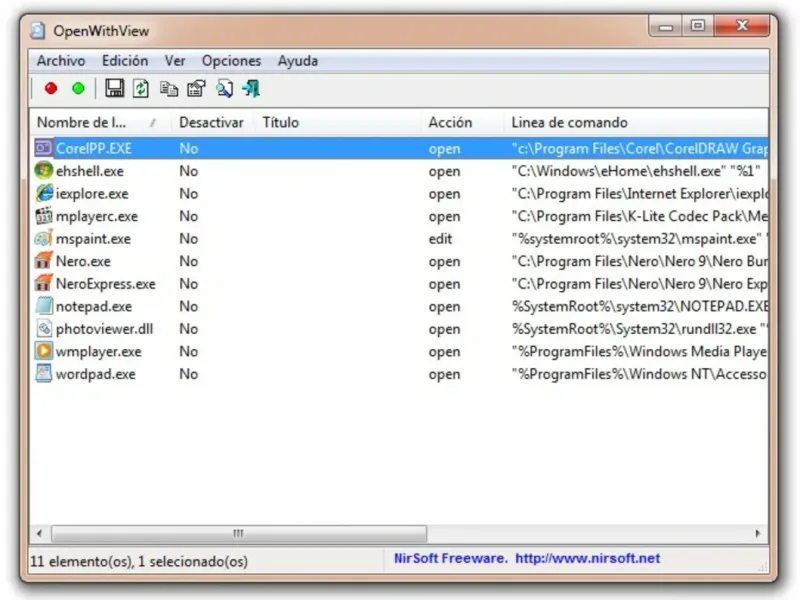Click the Nero.exe application icon
Viewport: 800px width, 600px height.
coord(43,261)
